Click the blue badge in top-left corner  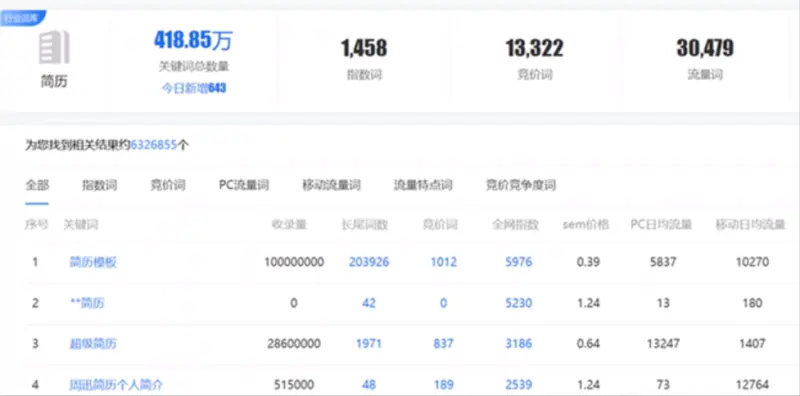pos(22,18)
